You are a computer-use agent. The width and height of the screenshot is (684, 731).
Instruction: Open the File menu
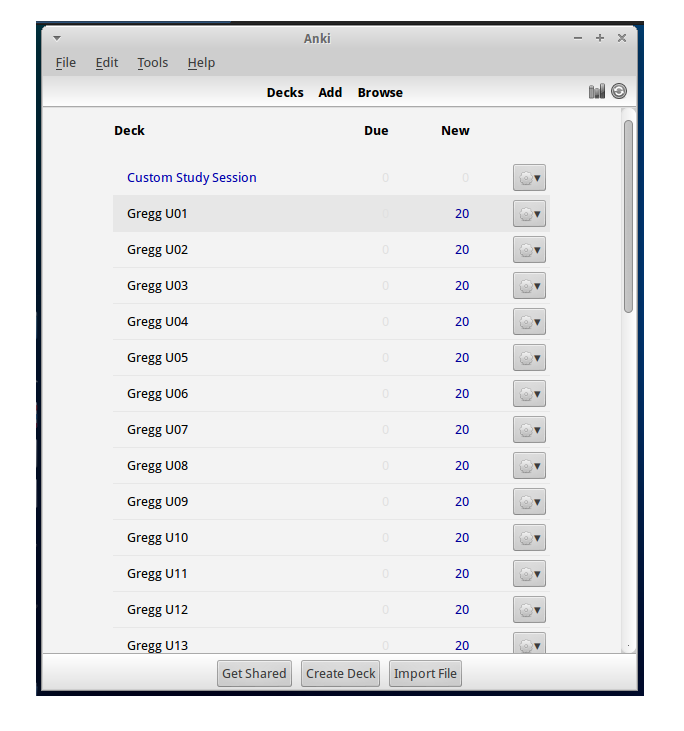pos(66,62)
